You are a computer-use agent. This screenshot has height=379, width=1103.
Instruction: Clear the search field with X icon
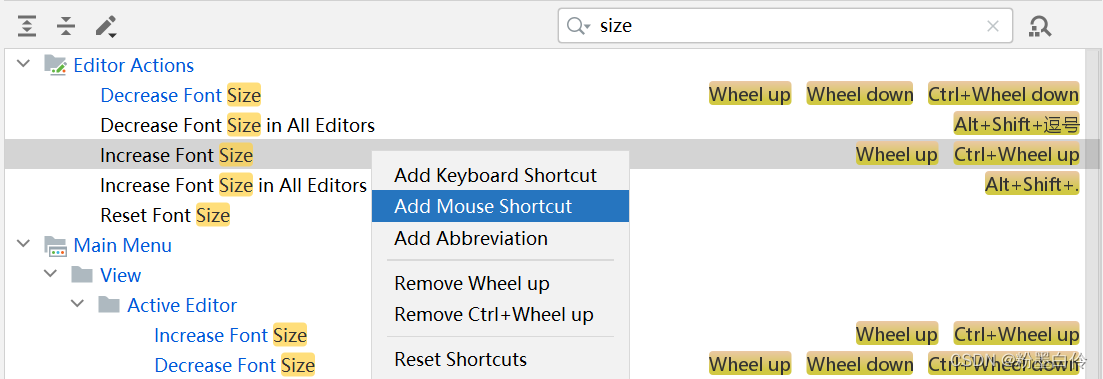(993, 27)
